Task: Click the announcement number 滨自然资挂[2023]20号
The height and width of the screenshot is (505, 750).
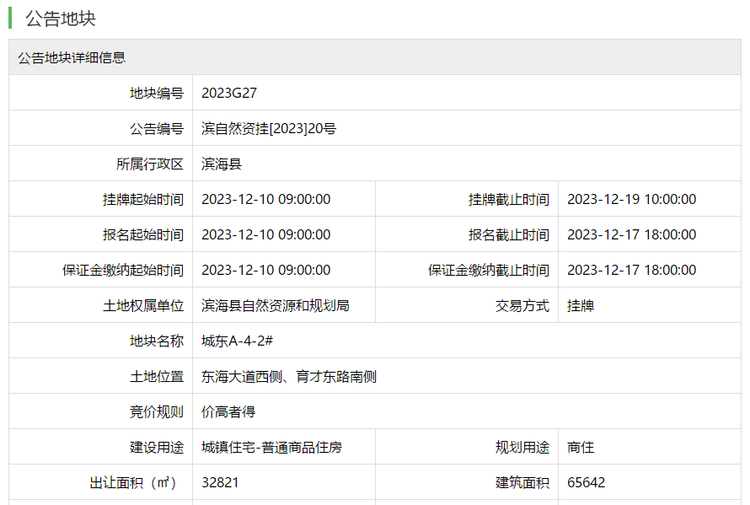Action: tap(268, 129)
